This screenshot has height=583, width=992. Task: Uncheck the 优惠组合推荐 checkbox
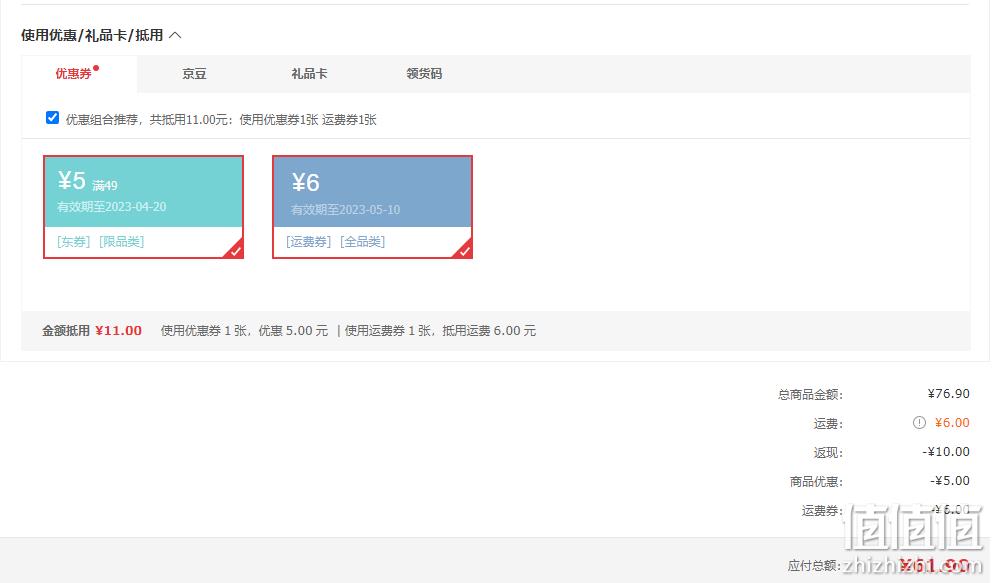(53, 118)
